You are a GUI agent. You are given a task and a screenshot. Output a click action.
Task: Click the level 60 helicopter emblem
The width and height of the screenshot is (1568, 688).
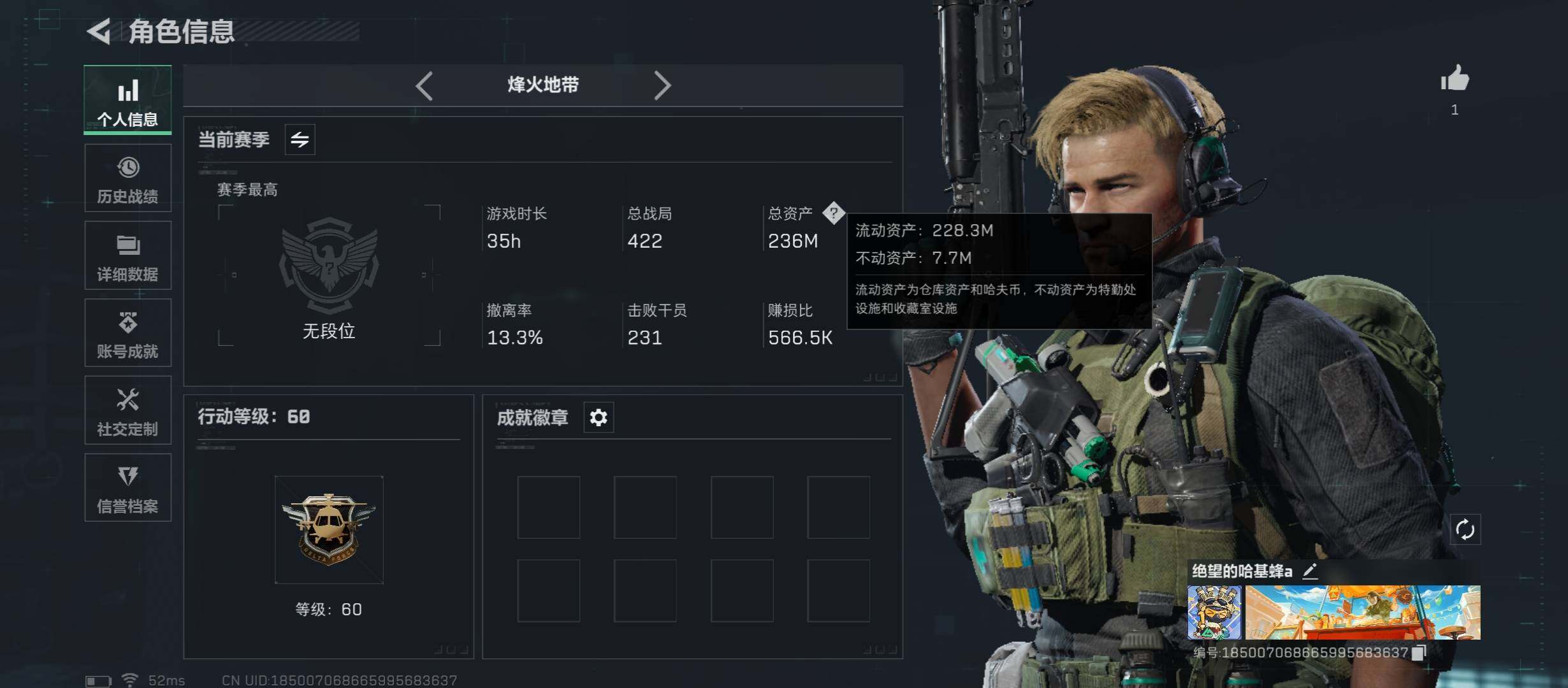pos(329,530)
